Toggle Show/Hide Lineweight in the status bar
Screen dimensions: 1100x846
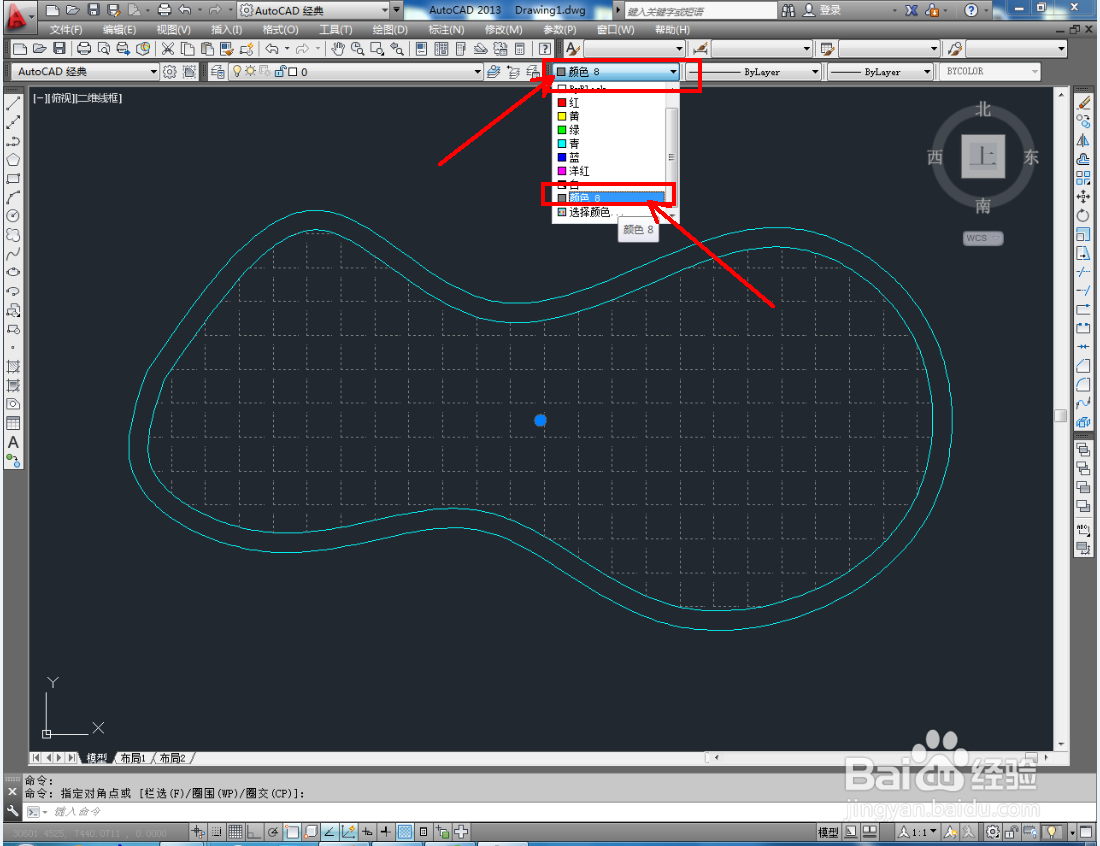(386, 832)
